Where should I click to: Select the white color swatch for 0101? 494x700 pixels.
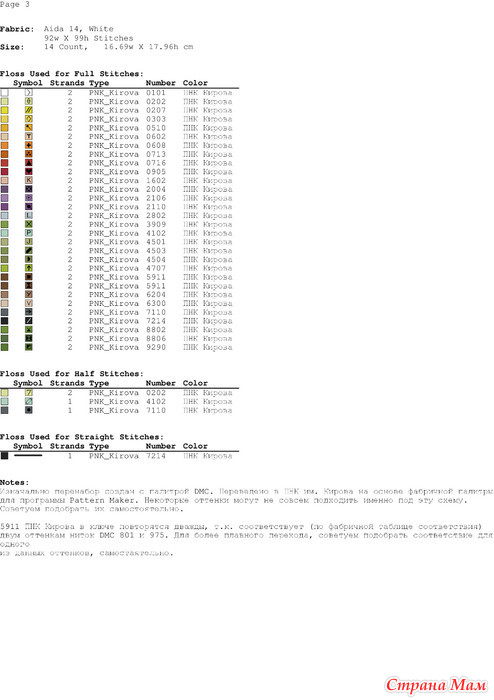[x=4, y=93]
